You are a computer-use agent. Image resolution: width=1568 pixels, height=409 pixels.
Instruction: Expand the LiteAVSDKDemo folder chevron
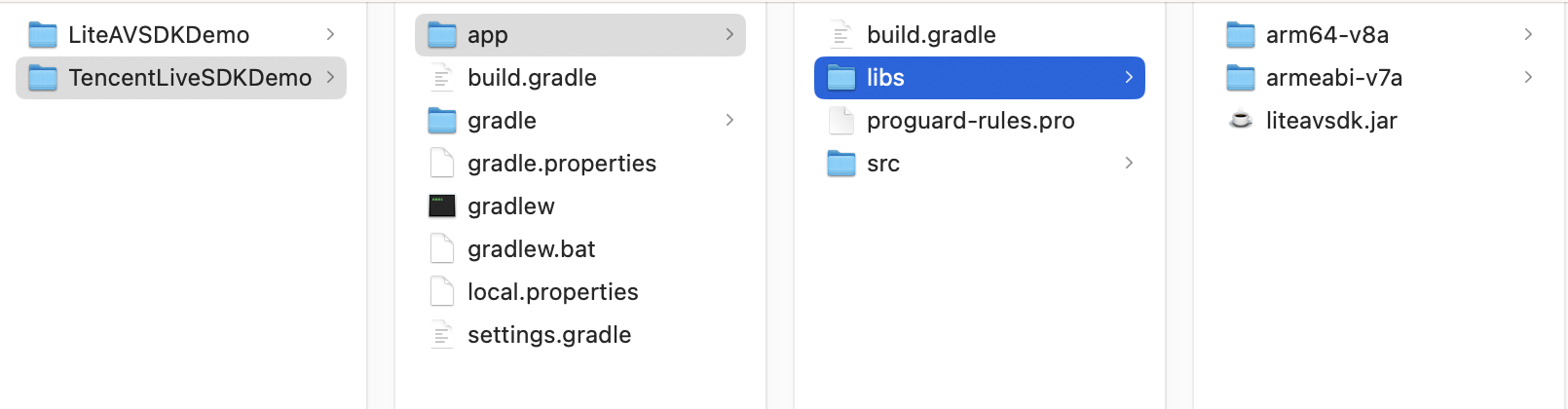click(330, 35)
